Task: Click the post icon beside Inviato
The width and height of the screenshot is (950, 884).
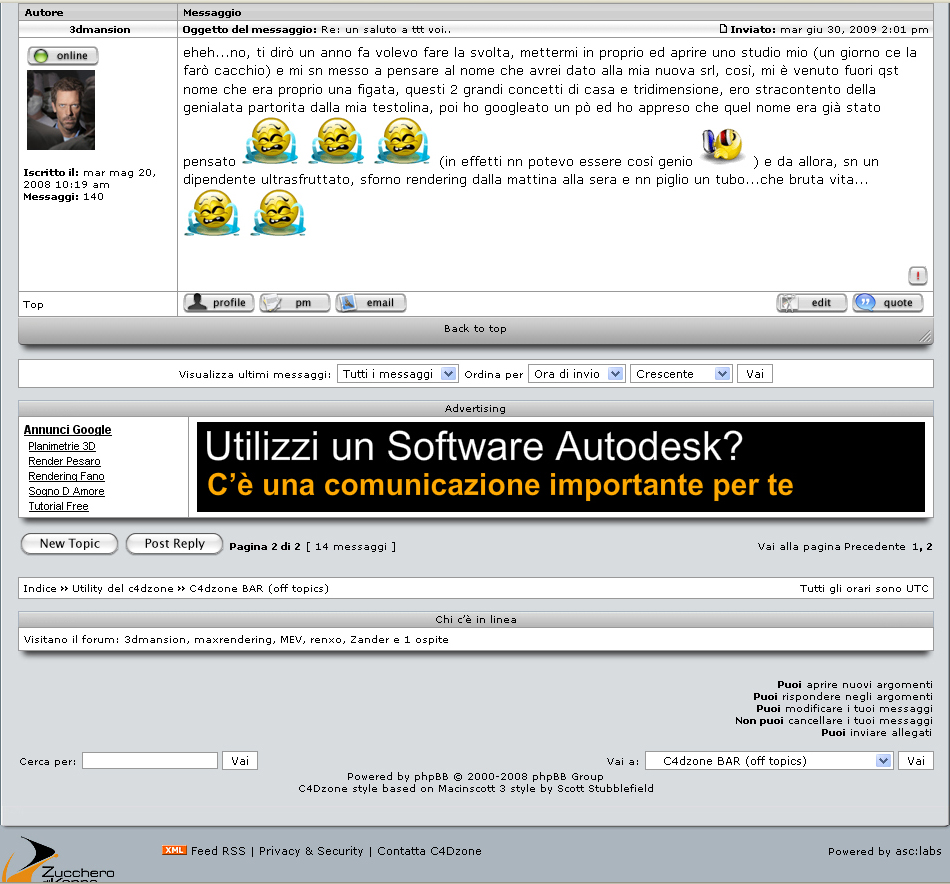Action: click(723, 28)
